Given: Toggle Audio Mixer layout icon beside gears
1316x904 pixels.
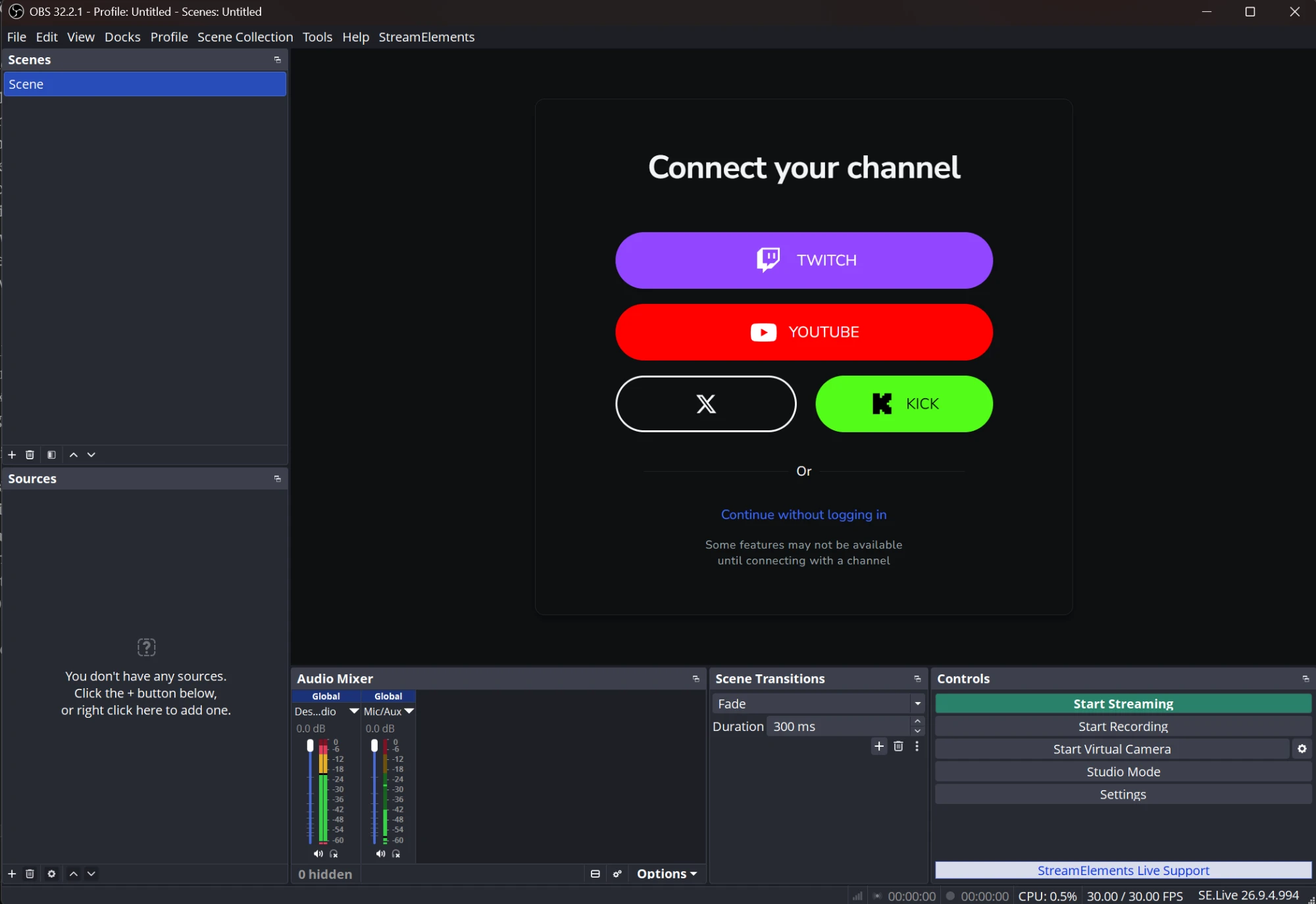Looking at the screenshot, I should 595,874.
